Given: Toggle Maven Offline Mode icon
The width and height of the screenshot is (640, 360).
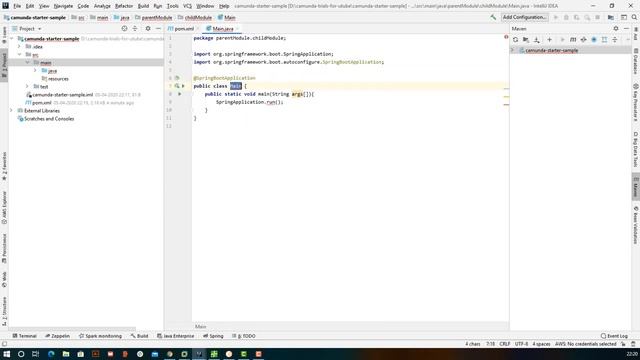Looking at the screenshot, I should click(584, 40).
